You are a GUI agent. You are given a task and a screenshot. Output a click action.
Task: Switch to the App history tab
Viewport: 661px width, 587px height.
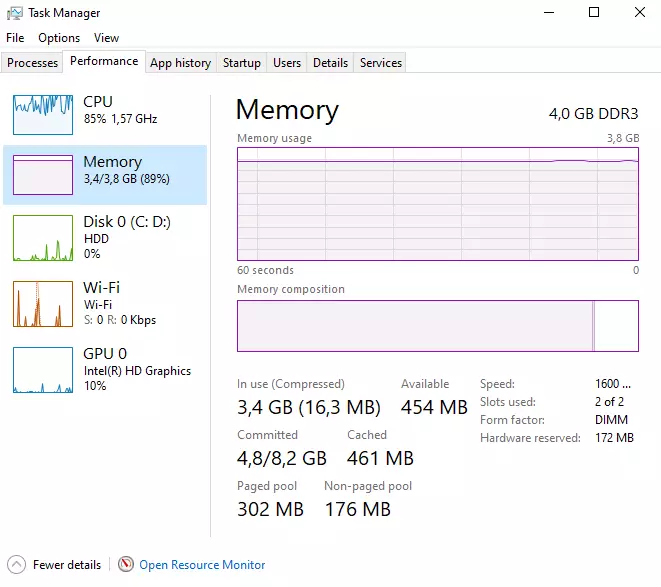[180, 63]
